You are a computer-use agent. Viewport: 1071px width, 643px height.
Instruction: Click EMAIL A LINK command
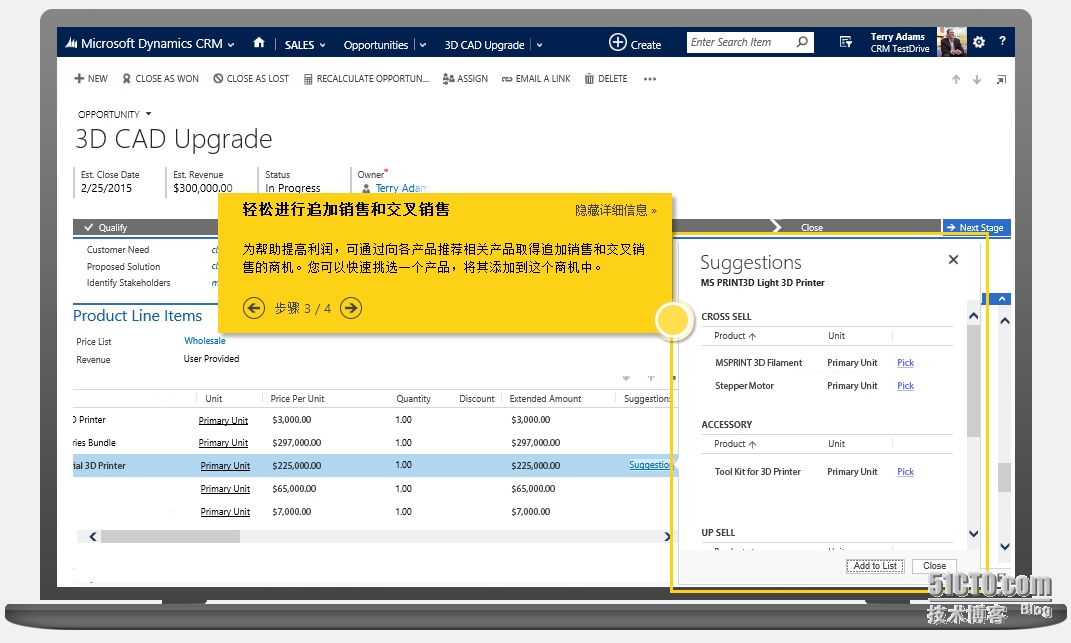click(536, 79)
